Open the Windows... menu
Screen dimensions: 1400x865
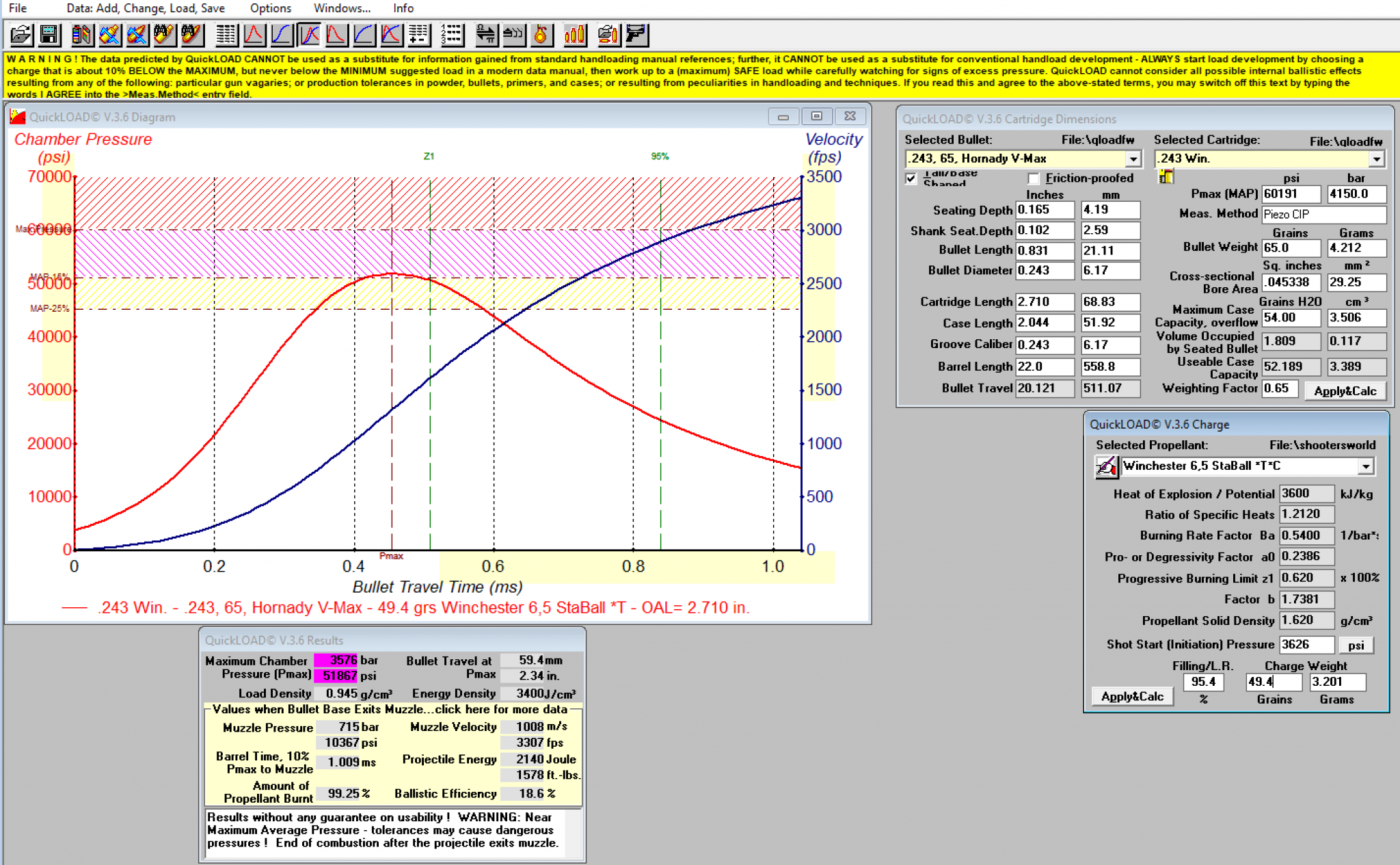click(x=342, y=8)
